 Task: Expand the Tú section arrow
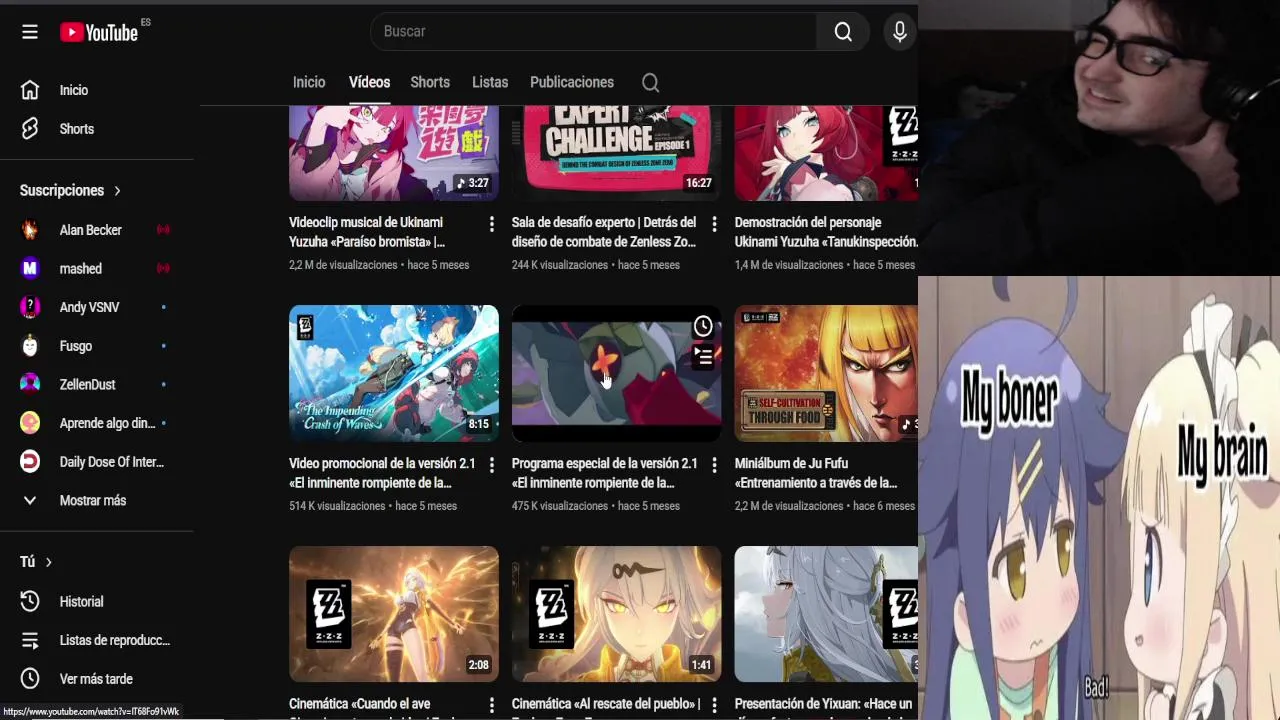[x=48, y=563]
